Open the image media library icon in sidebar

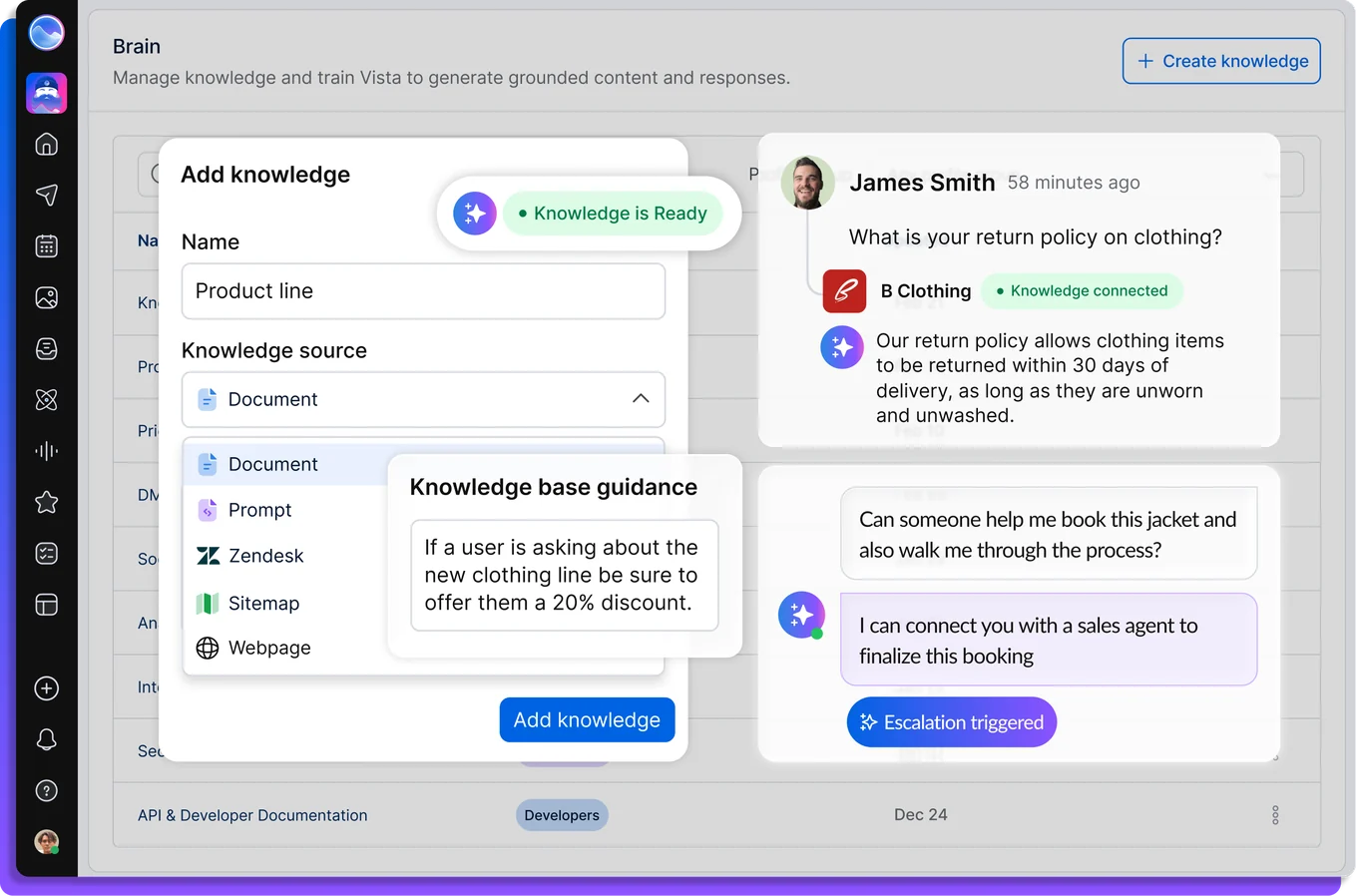click(47, 297)
